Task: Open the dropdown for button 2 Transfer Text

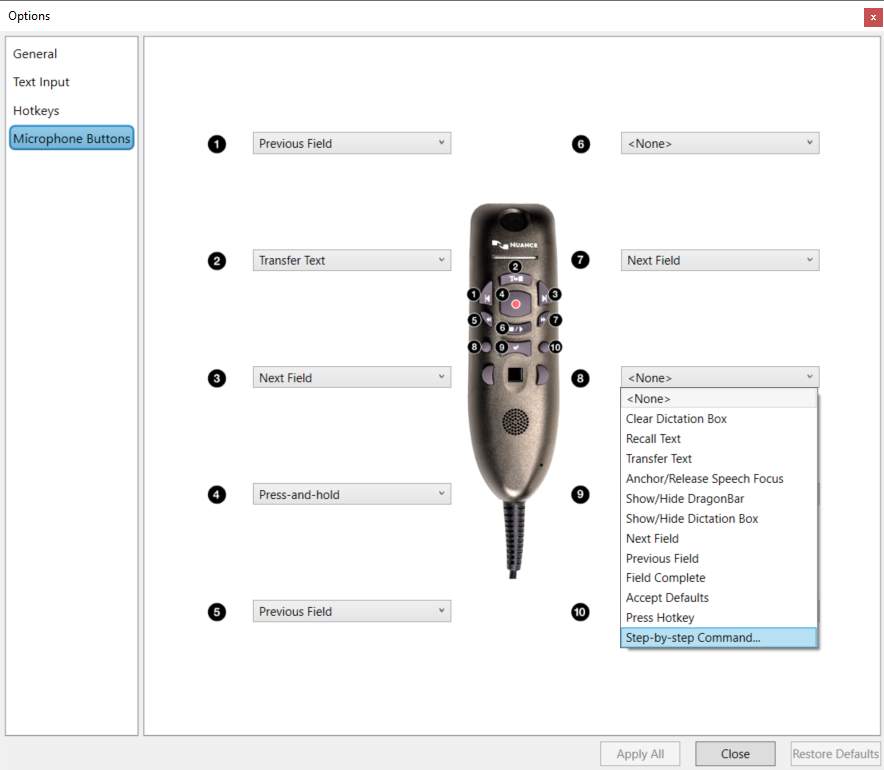Action: pos(441,260)
